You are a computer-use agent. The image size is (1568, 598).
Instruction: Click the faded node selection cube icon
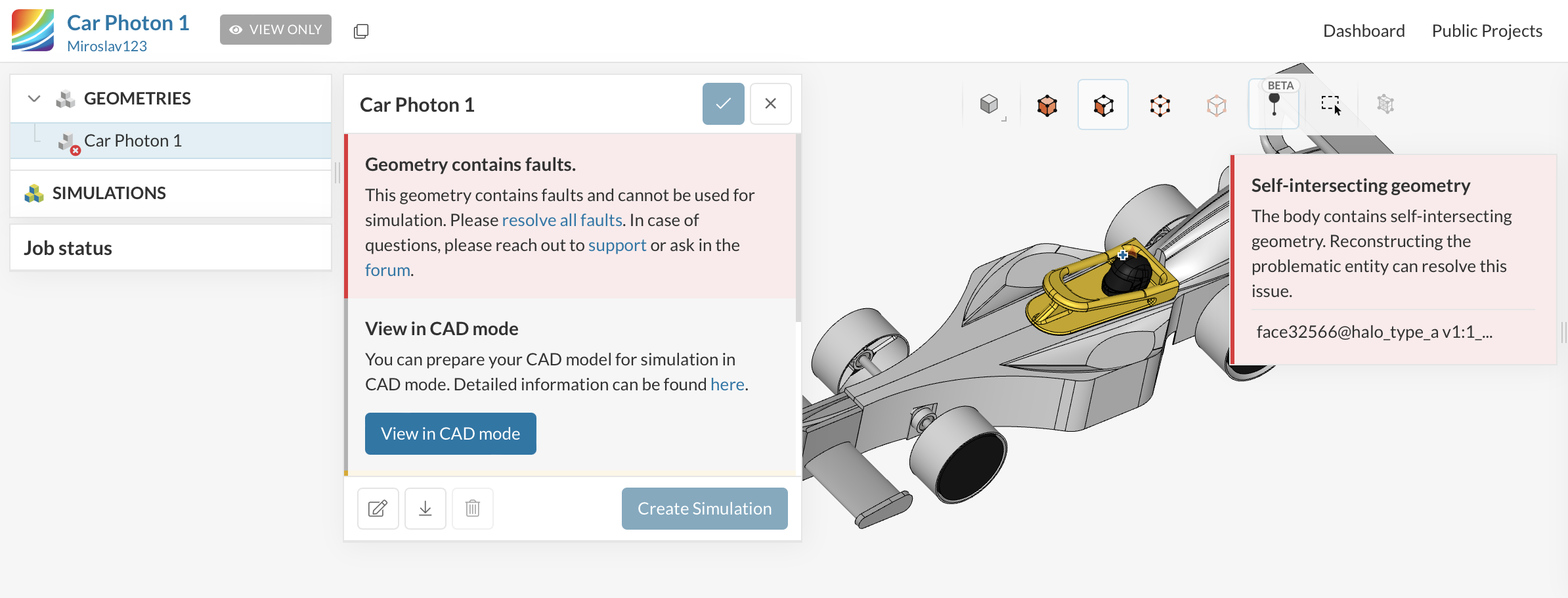(1217, 105)
